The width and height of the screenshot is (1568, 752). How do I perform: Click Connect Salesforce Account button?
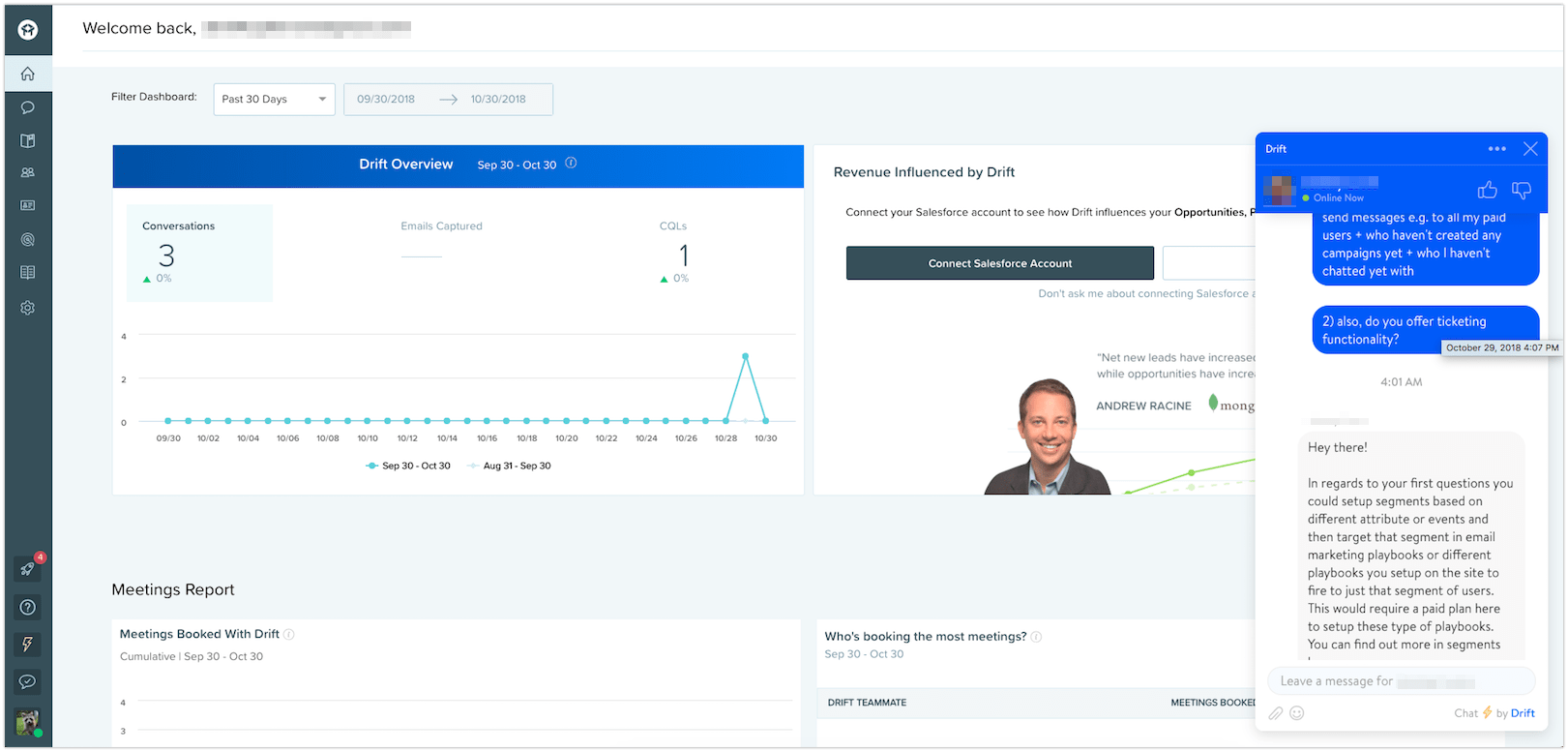click(1000, 263)
